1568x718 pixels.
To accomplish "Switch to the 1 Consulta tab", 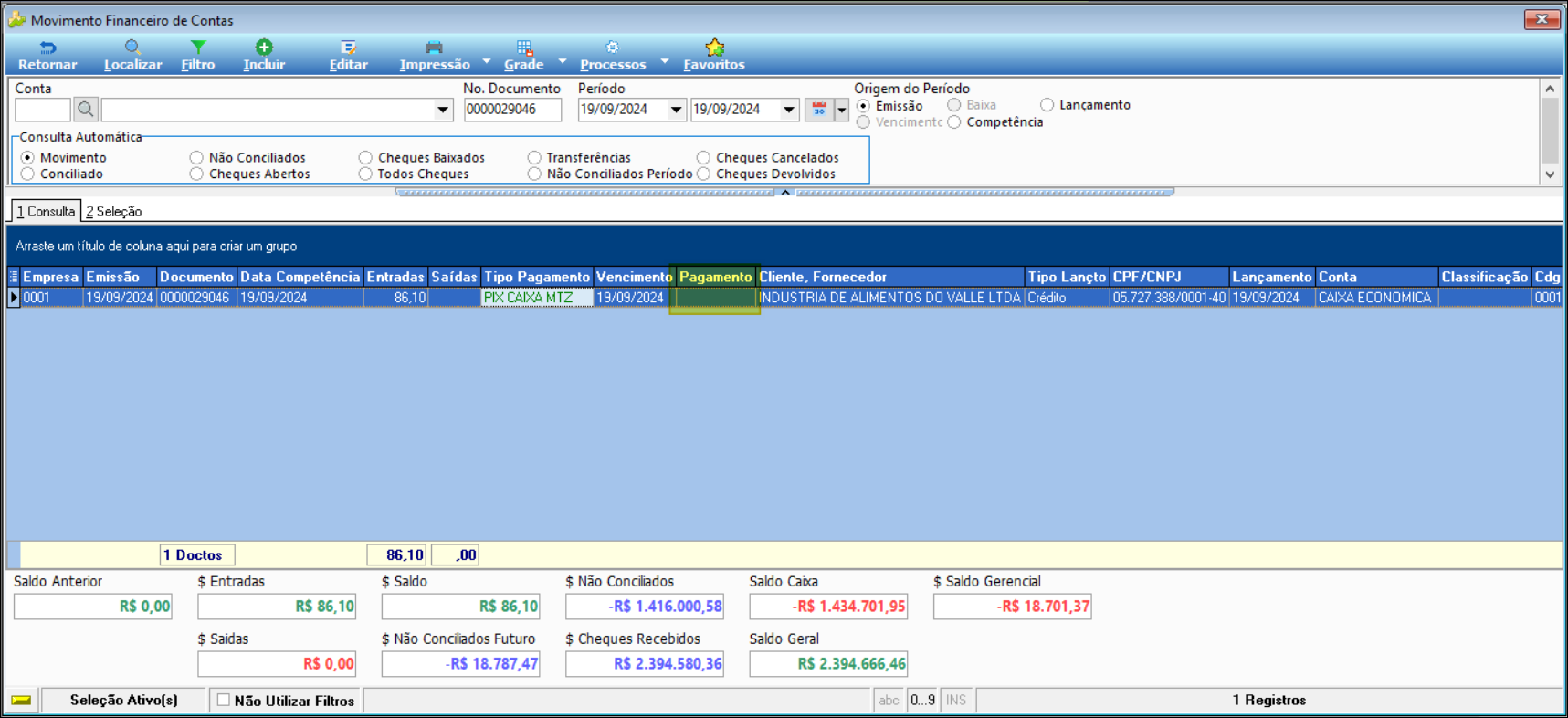I will [46, 211].
